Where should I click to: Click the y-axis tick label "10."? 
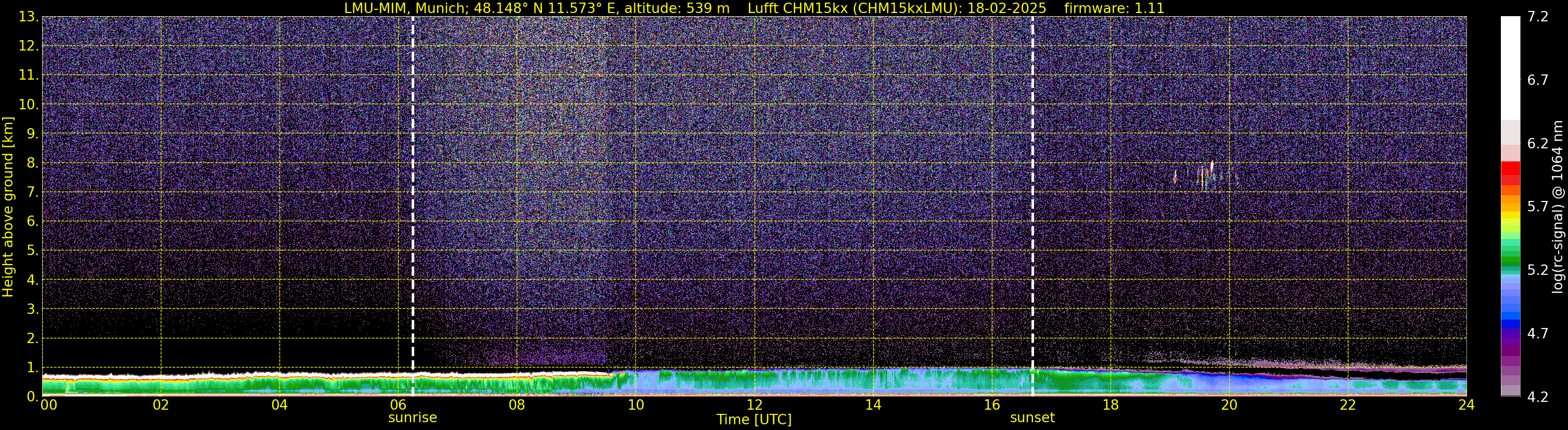pyautogui.click(x=29, y=105)
